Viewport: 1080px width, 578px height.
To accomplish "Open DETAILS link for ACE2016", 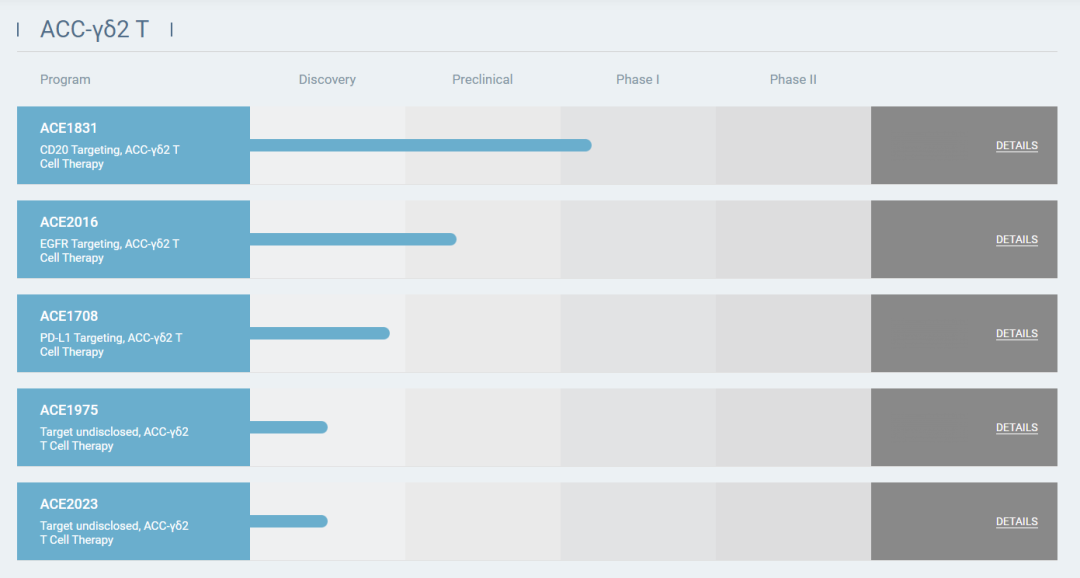I will [1017, 240].
